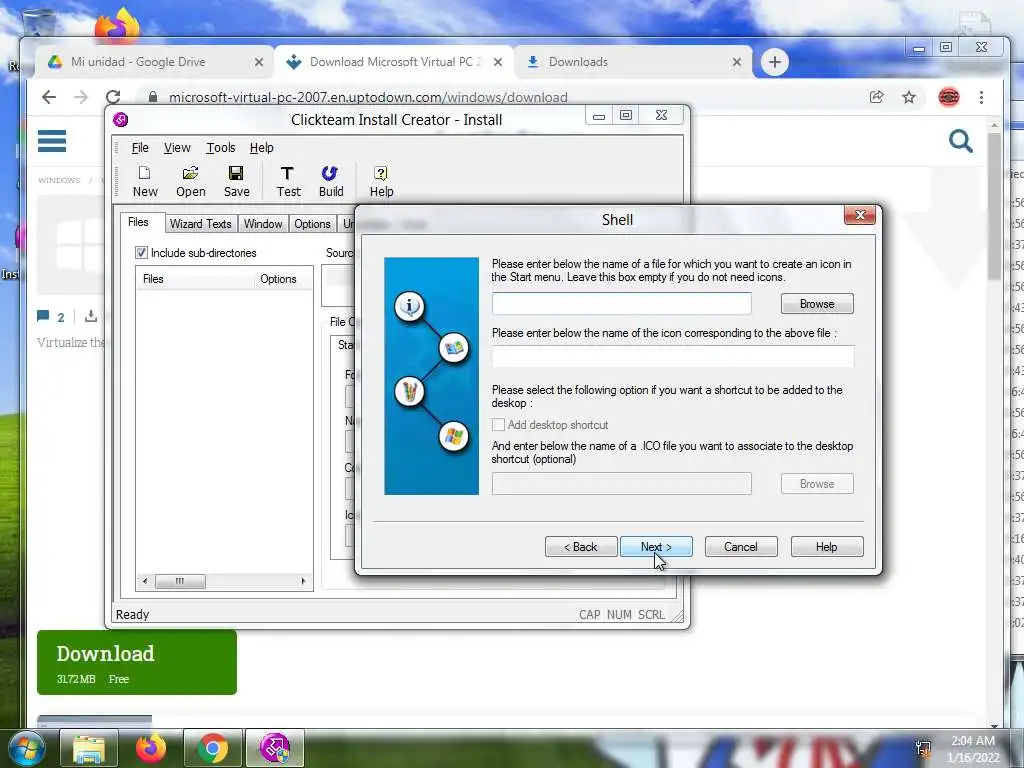1024x768 pixels.
Task: Click the Build toolbar icon
Action: 330,181
